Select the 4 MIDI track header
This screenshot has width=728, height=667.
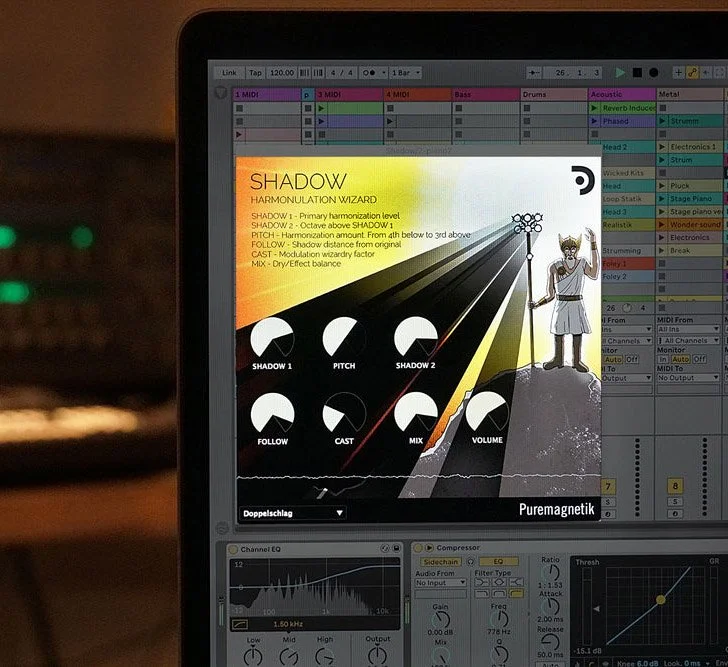tap(417, 95)
